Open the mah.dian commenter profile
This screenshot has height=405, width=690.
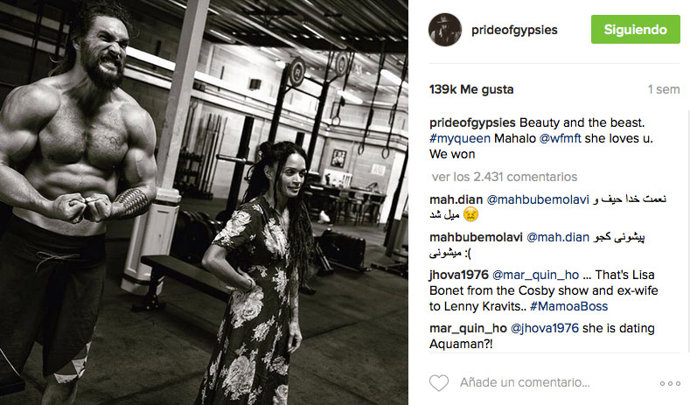click(456, 199)
